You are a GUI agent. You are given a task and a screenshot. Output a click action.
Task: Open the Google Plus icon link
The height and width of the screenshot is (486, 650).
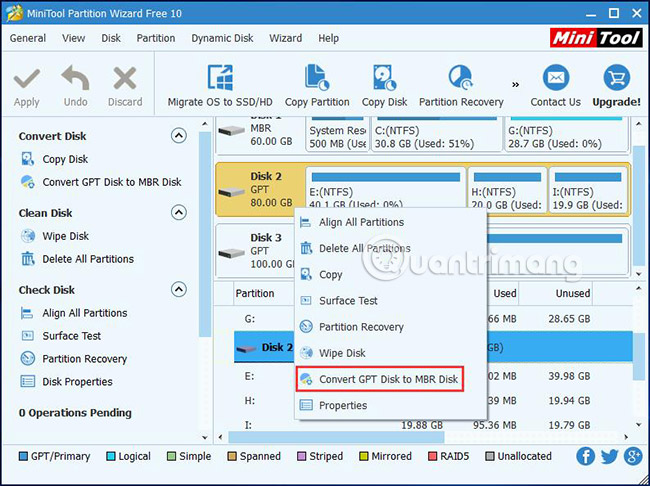[x=633, y=457]
